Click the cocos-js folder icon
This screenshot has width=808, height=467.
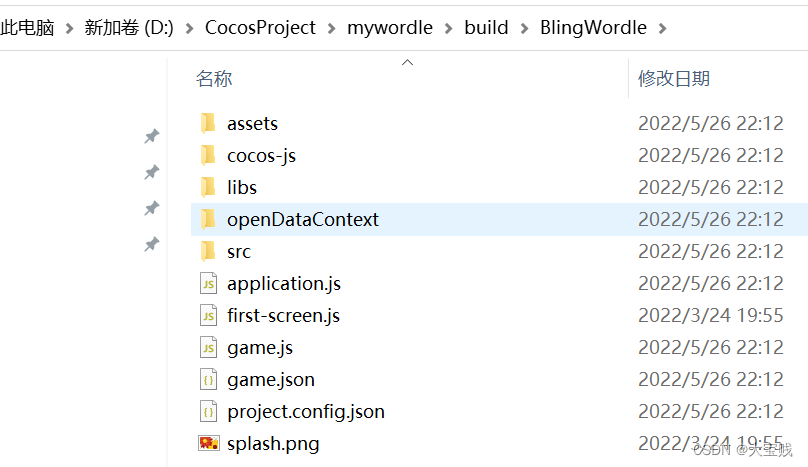[x=208, y=155]
